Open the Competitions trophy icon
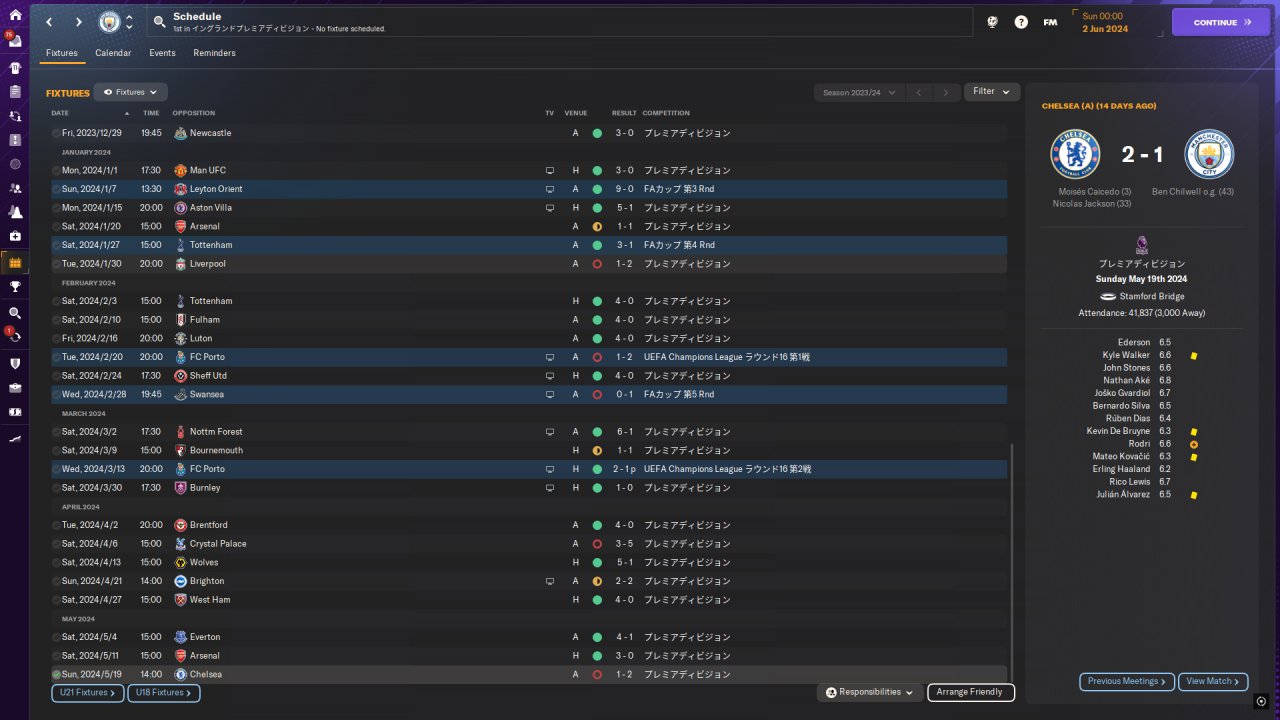This screenshot has height=720, width=1280. click(15, 287)
